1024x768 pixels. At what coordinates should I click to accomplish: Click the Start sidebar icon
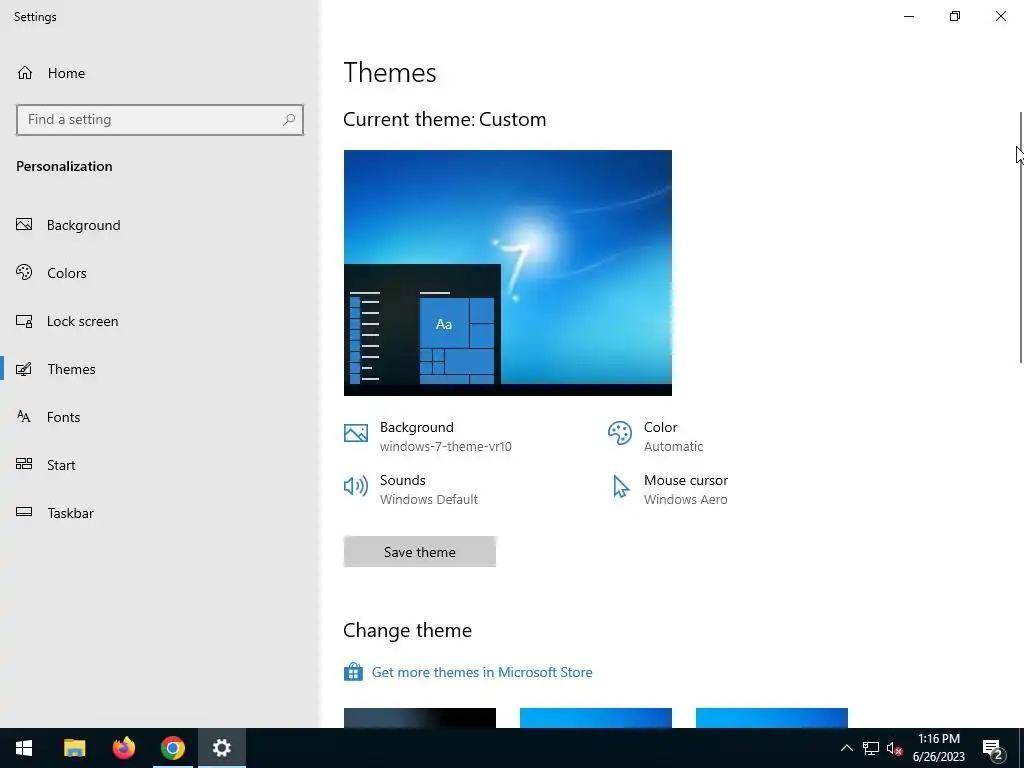point(24,464)
